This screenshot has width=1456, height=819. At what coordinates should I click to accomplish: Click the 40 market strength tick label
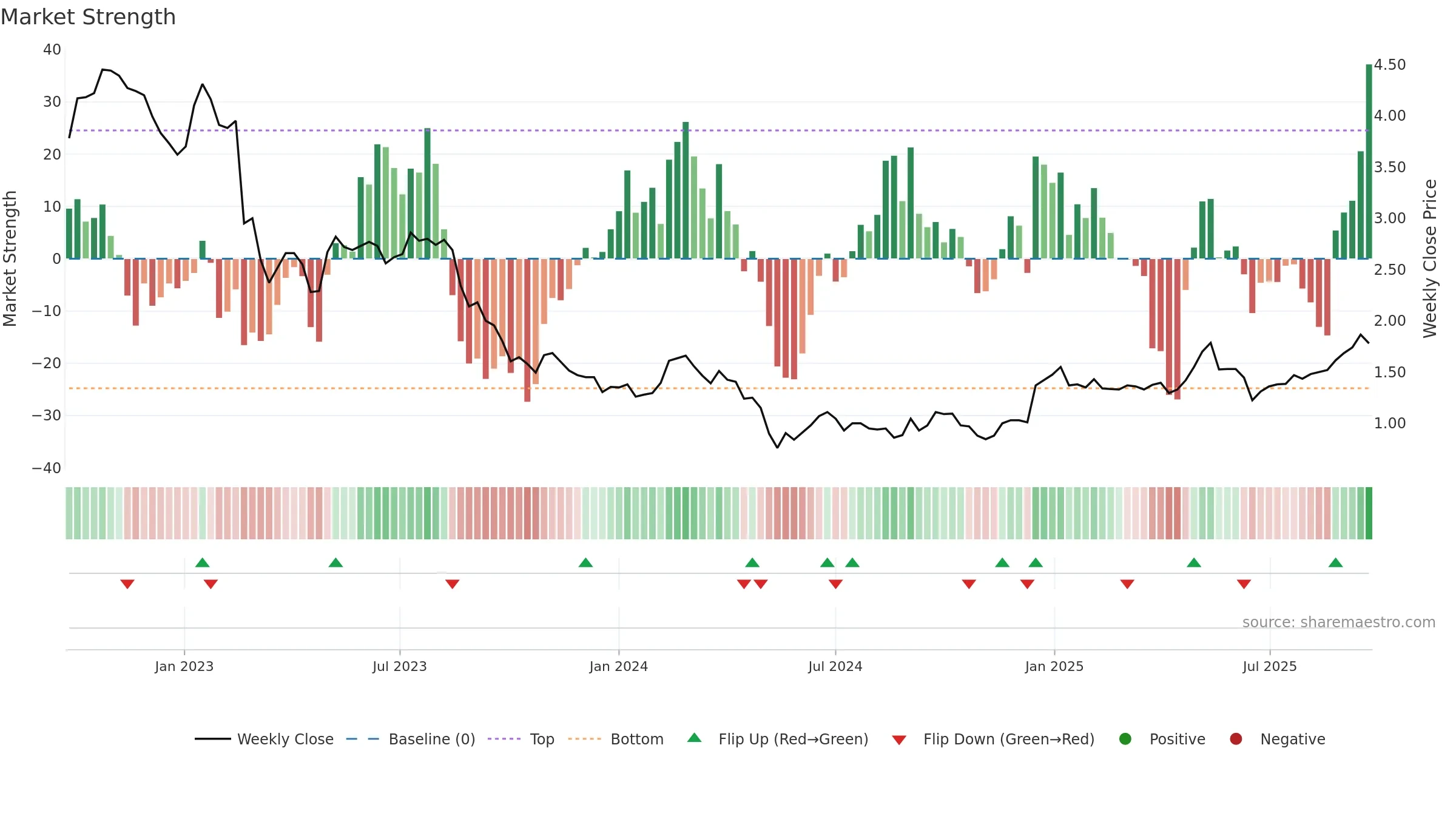(52, 49)
